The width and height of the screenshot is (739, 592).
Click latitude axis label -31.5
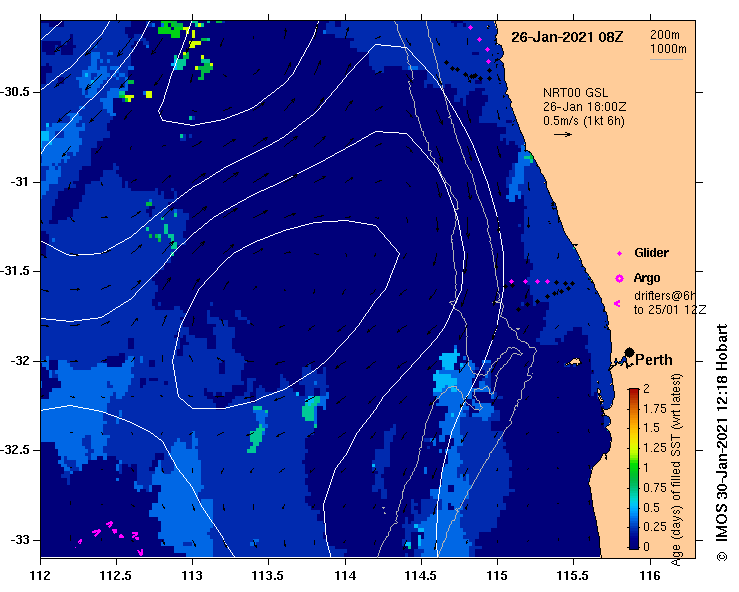coord(15,271)
